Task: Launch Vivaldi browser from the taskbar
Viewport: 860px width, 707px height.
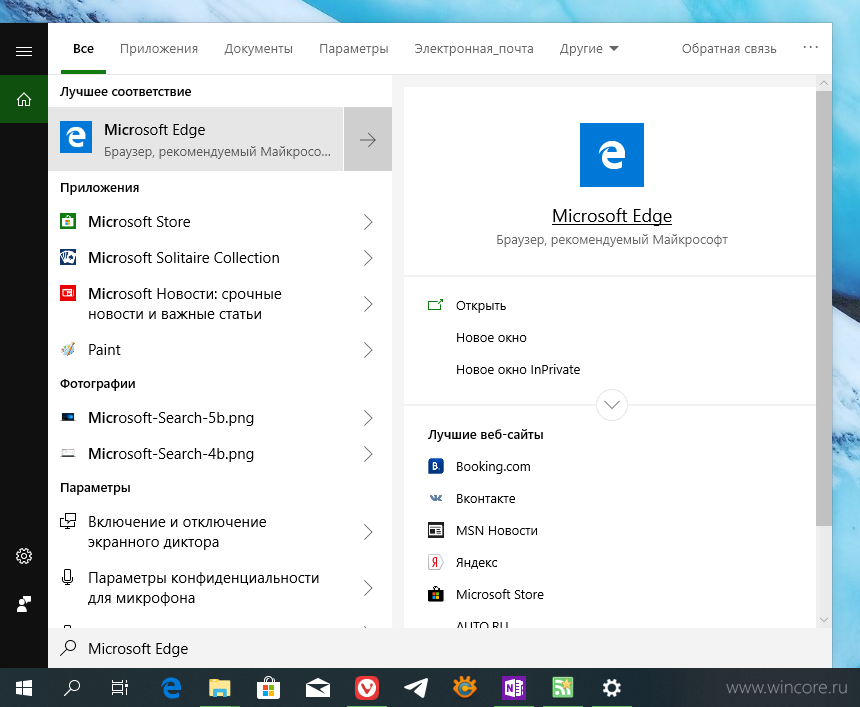Action: click(366, 688)
